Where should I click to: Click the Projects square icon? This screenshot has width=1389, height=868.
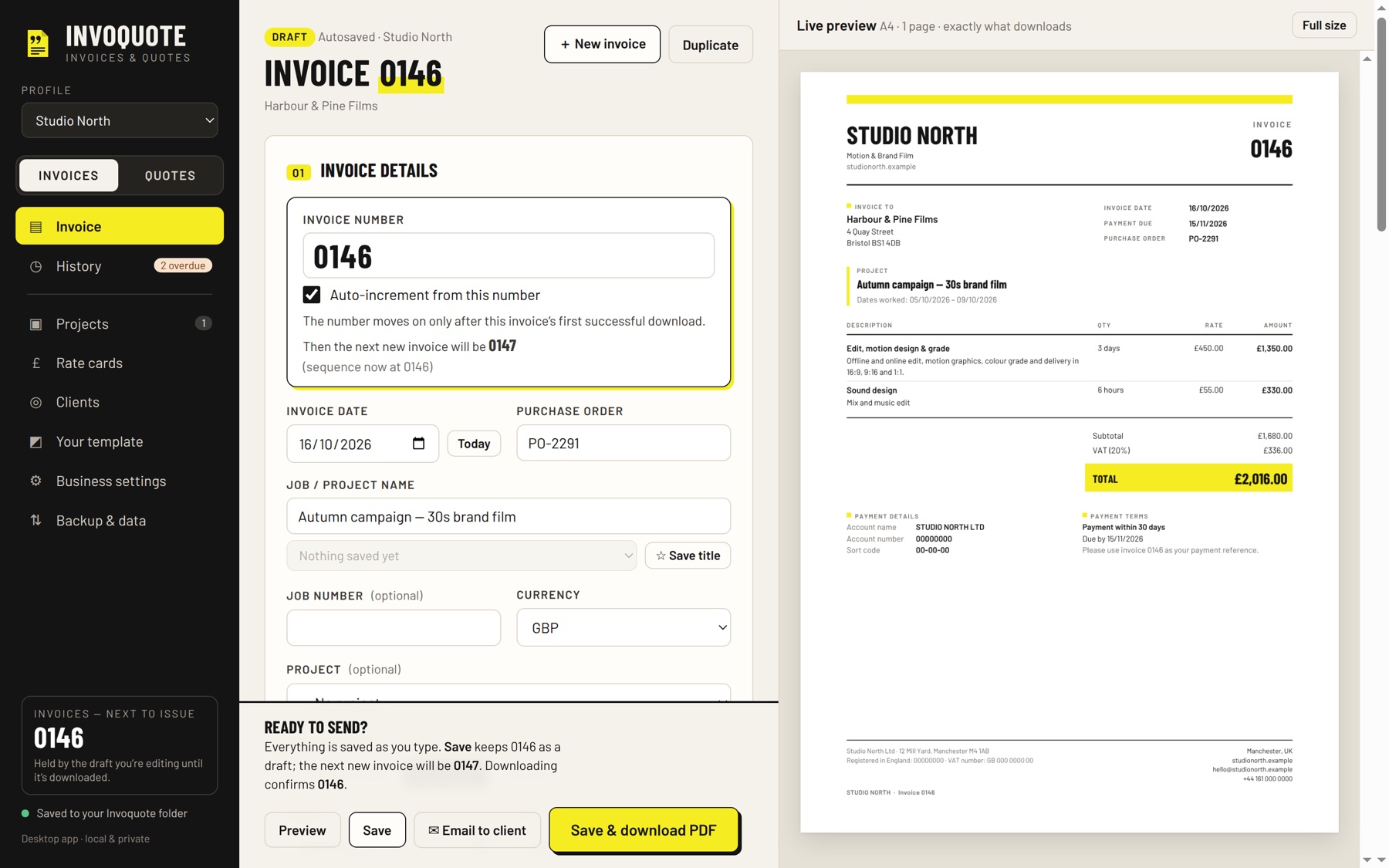35,324
